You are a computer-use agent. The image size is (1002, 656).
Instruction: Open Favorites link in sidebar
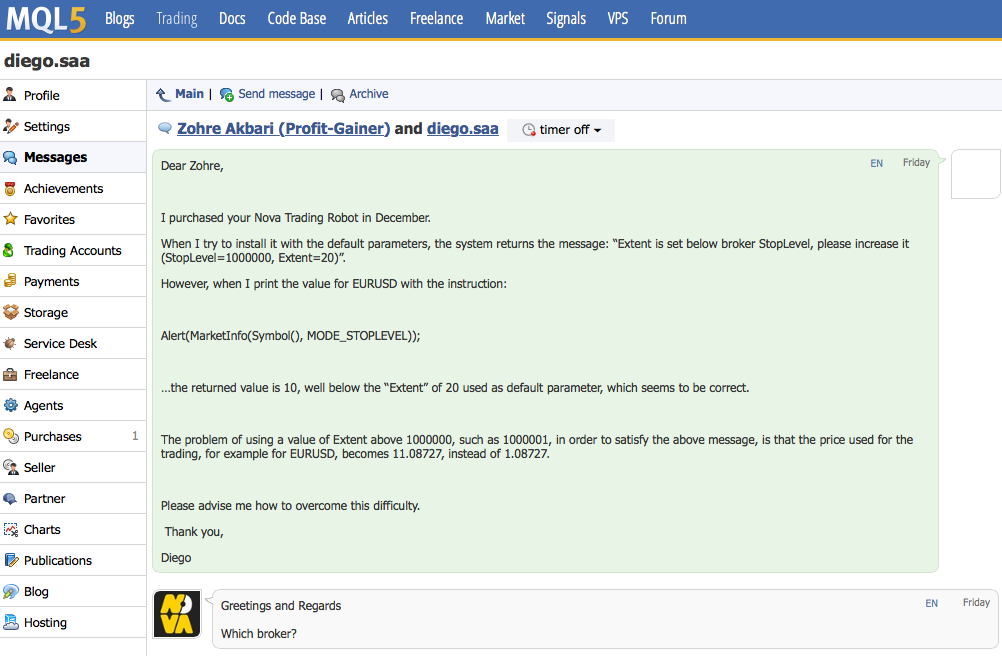click(x=49, y=219)
